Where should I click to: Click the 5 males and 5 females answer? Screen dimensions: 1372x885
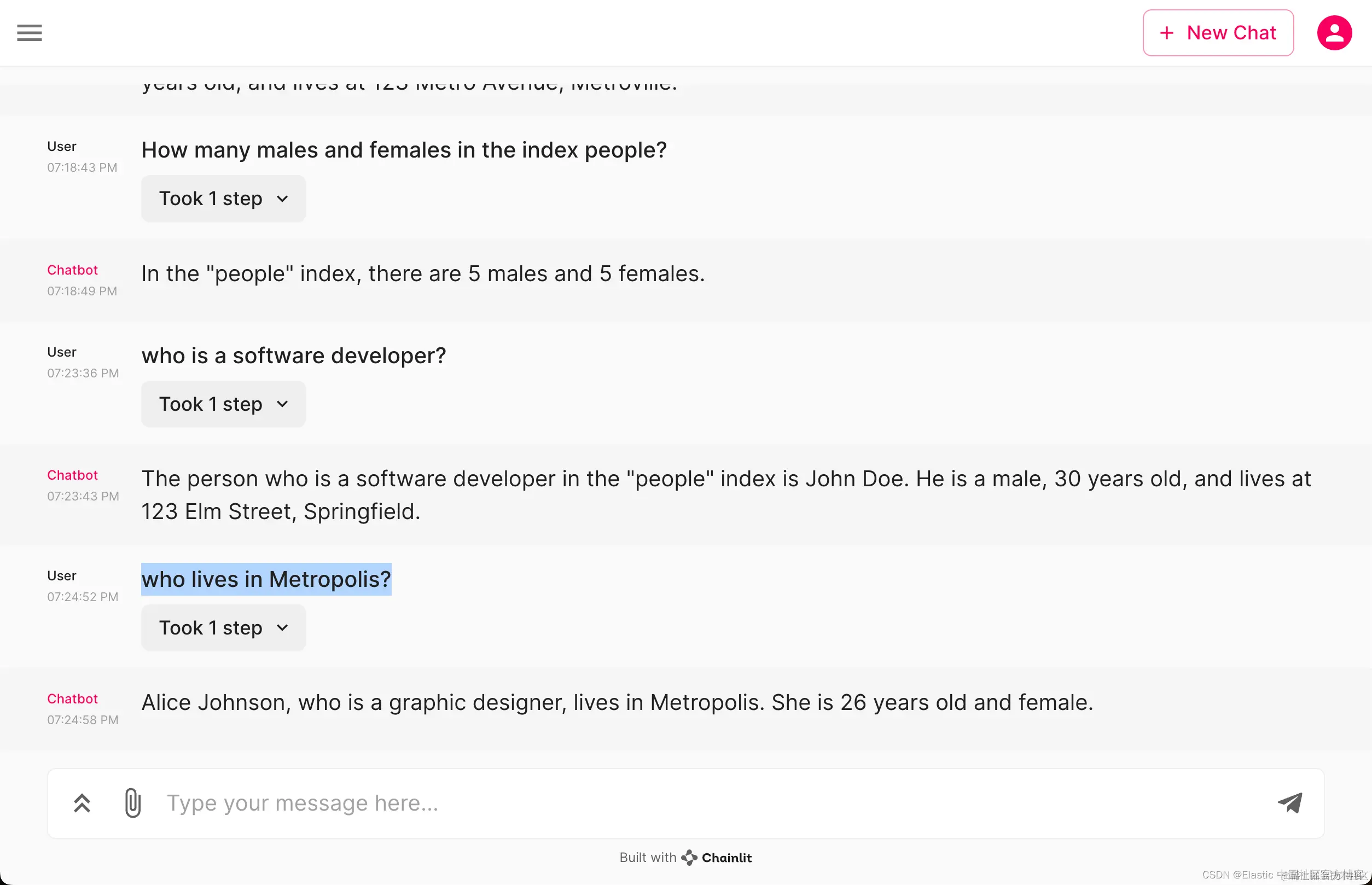point(423,273)
